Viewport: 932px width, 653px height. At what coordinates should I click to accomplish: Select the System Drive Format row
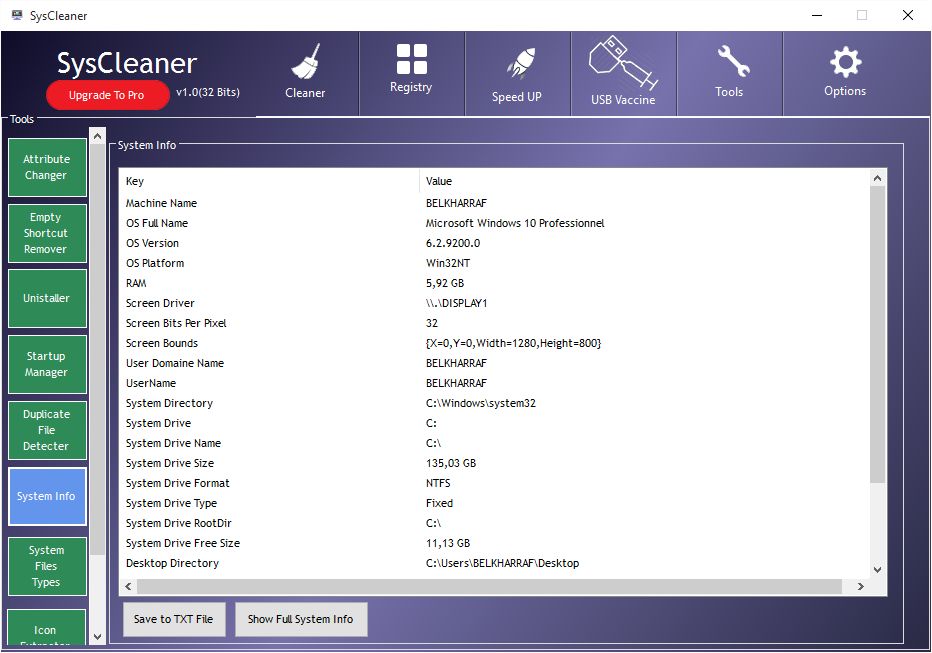(495, 484)
